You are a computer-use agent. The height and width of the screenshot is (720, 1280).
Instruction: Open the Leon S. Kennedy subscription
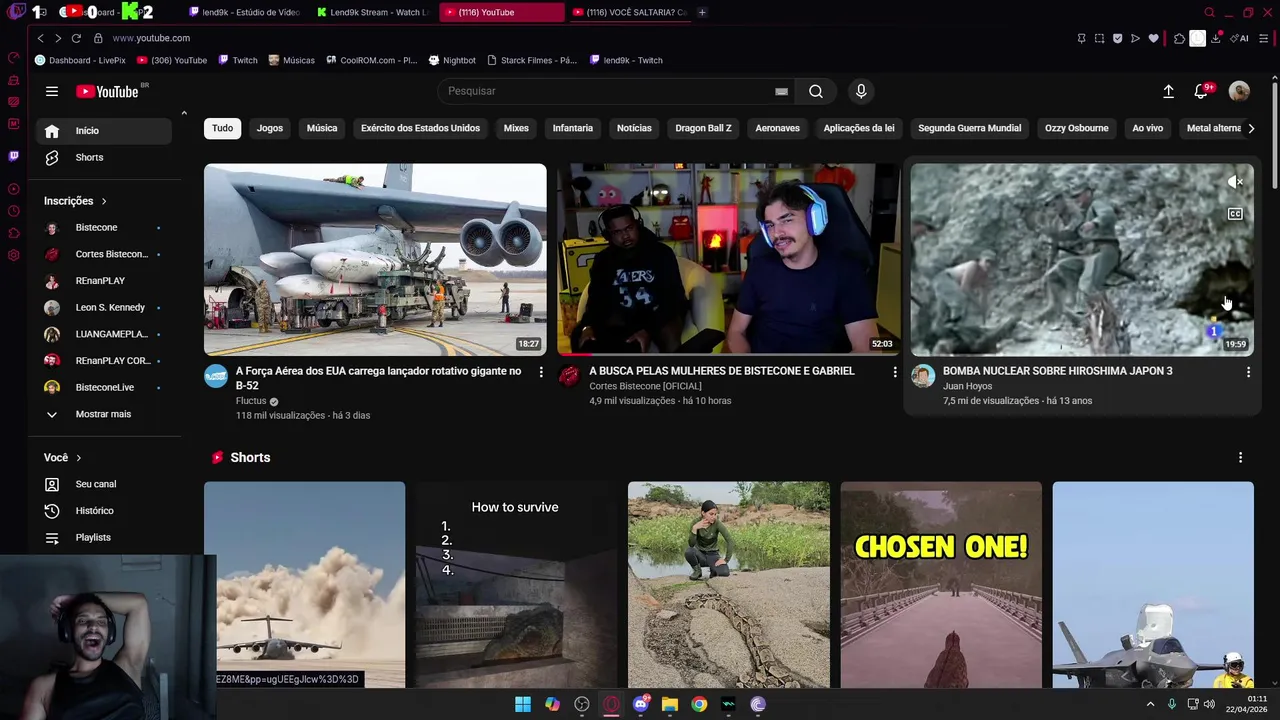(x=103, y=307)
